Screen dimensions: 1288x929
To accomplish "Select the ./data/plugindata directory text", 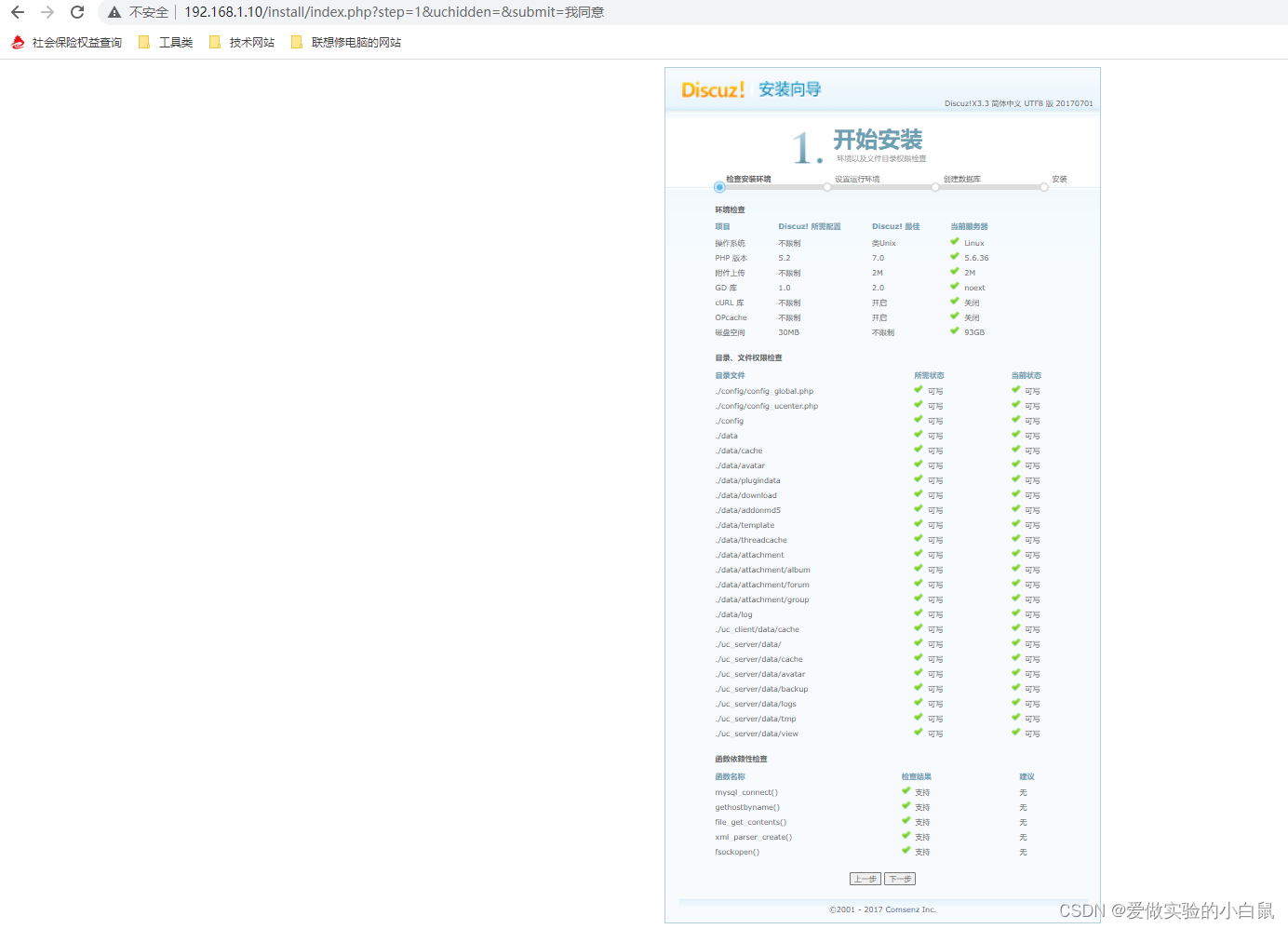I will (747, 480).
